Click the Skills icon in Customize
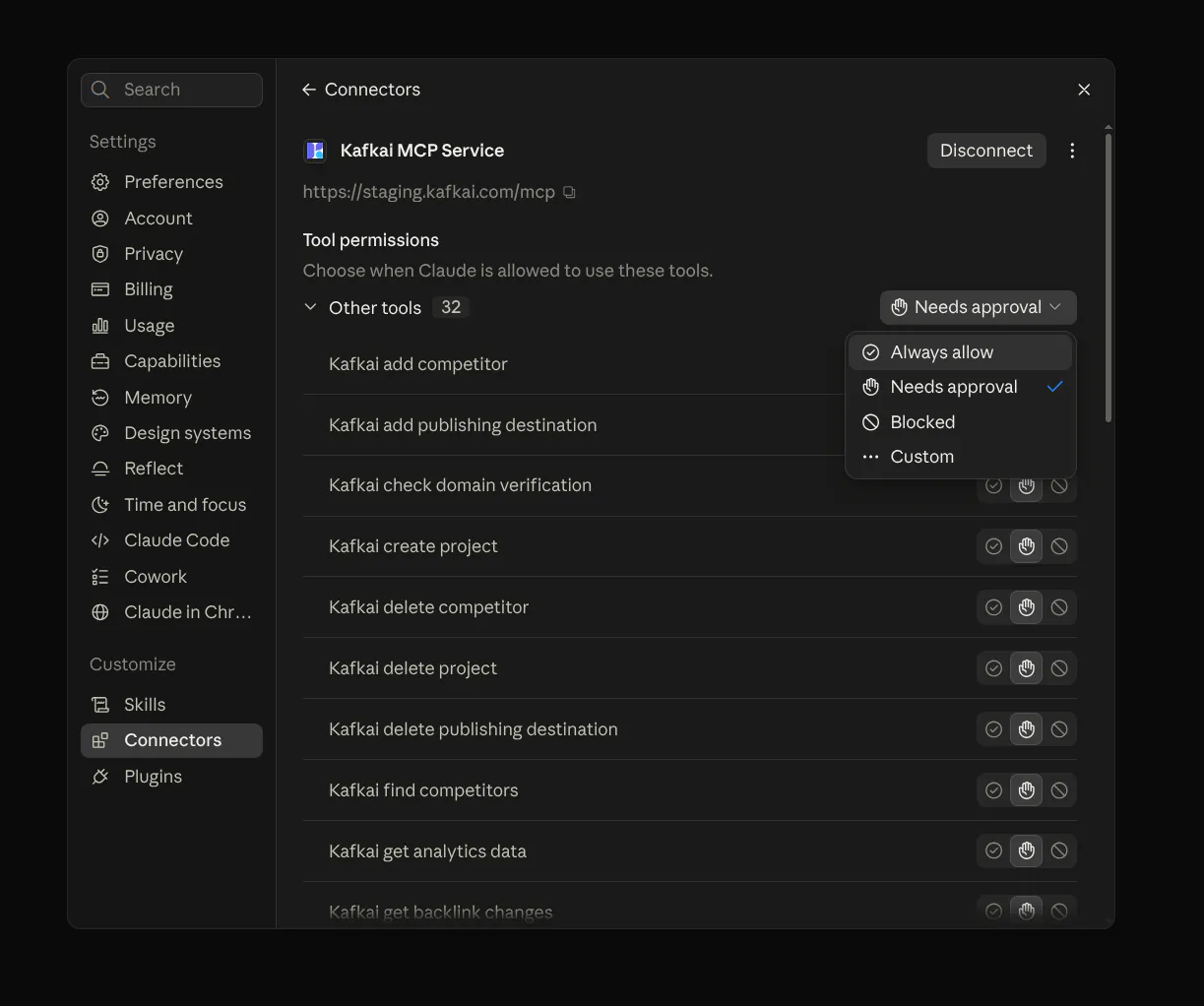The height and width of the screenshot is (1006, 1204). (x=100, y=705)
